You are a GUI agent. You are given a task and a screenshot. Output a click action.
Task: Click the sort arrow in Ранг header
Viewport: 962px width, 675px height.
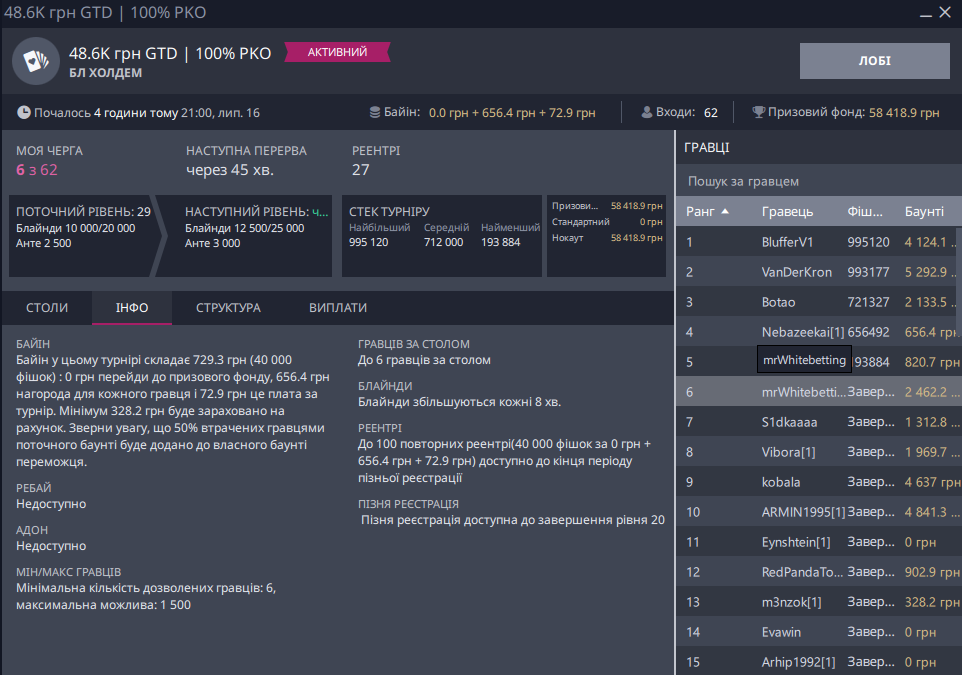pos(725,211)
